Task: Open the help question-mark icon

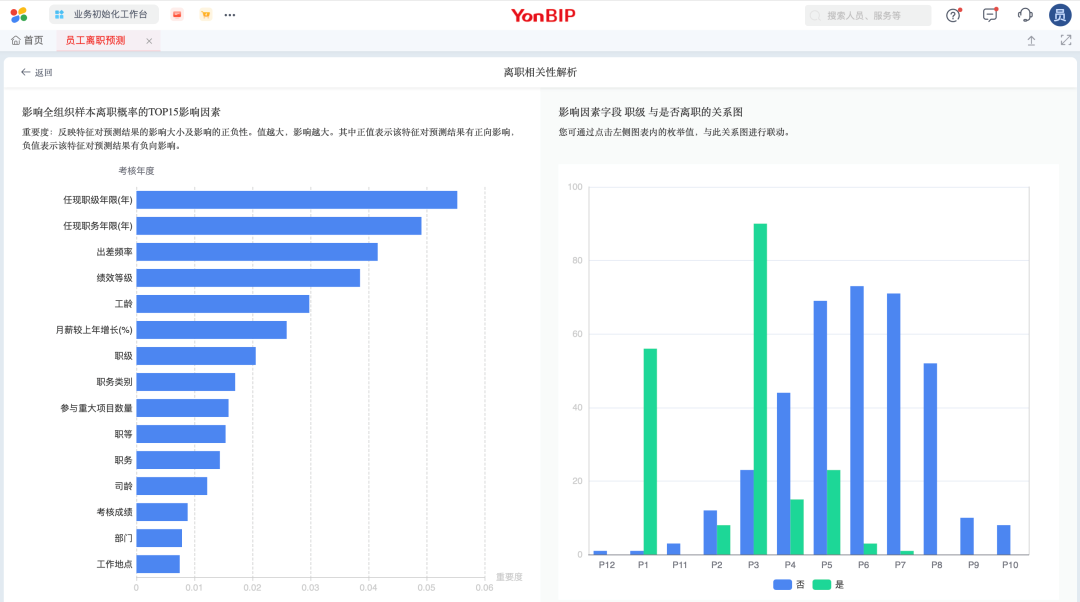Action: [953, 15]
